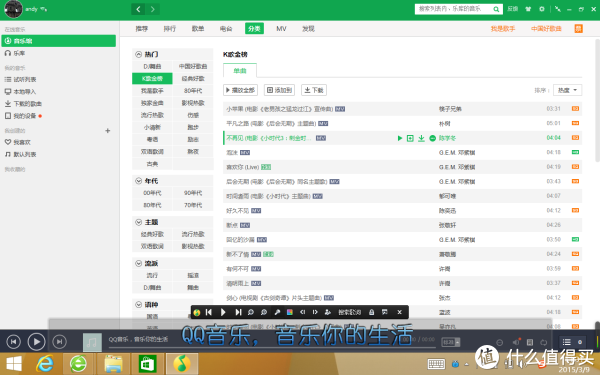Click the playback progress bar
600x375 pixels.
click(272, 347)
